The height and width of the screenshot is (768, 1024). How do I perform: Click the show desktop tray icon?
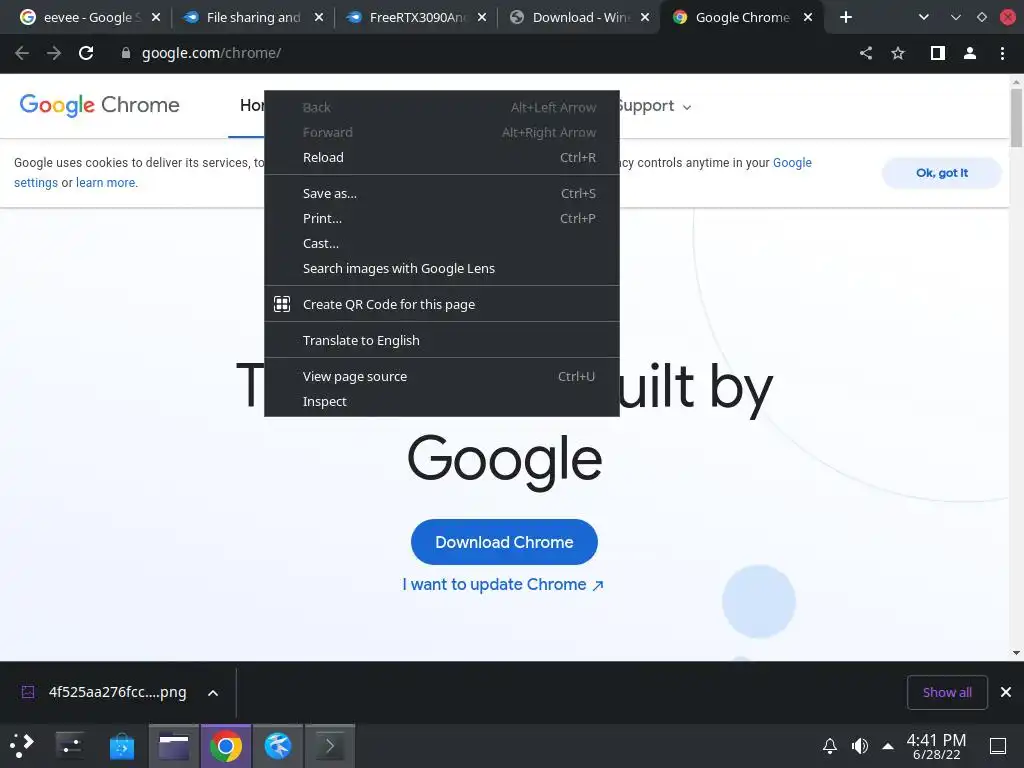[998, 746]
